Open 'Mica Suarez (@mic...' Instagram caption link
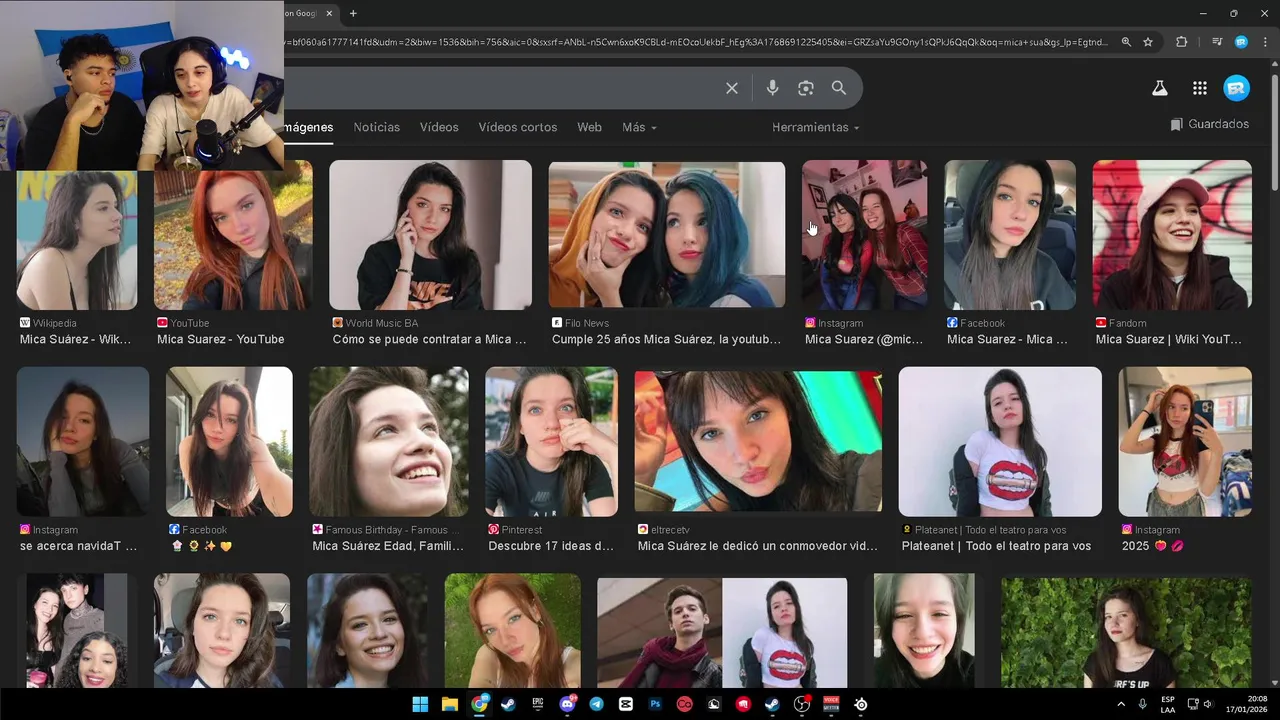 (x=864, y=339)
